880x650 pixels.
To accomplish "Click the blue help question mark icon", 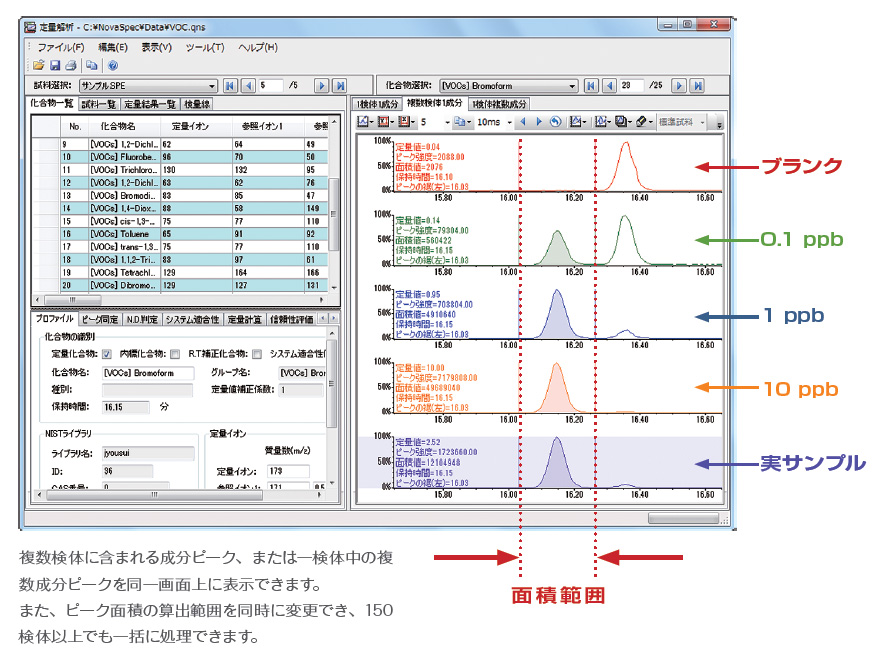I will coord(113,65).
